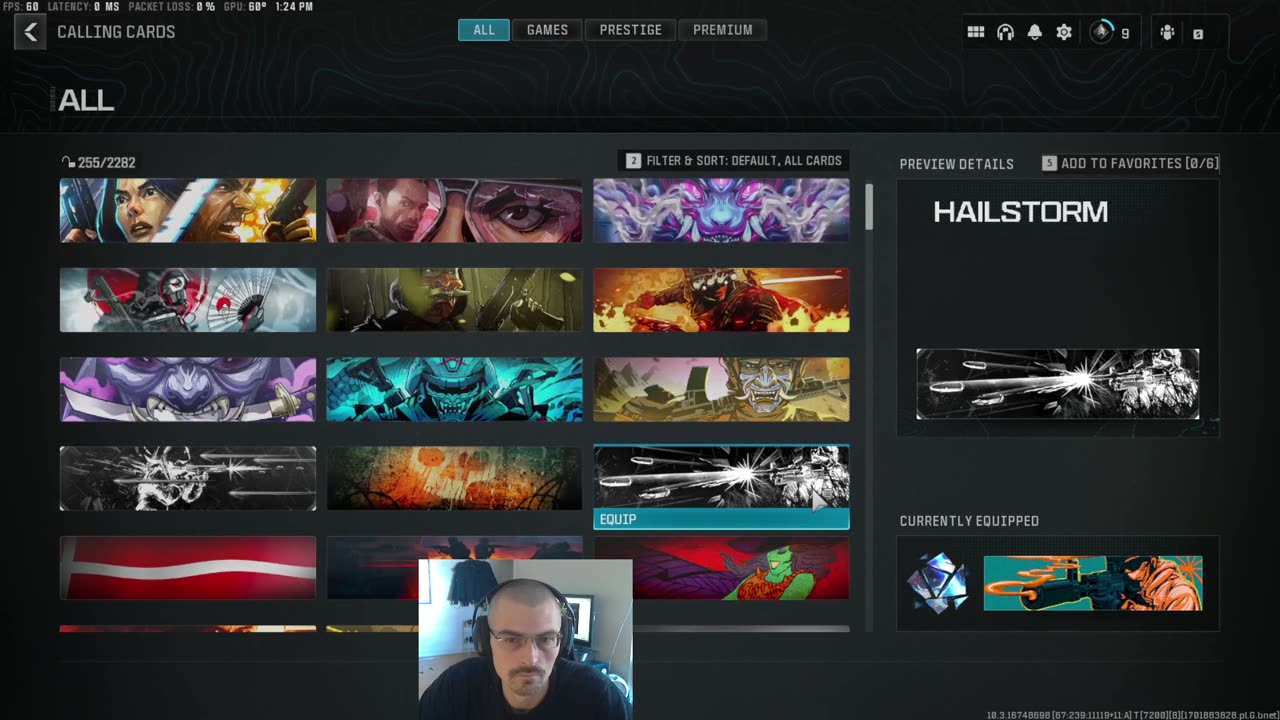Image resolution: width=1280 pixels, height=720 pixels.
Task: Add Hailstorm to favorites
Action: 1130,163
